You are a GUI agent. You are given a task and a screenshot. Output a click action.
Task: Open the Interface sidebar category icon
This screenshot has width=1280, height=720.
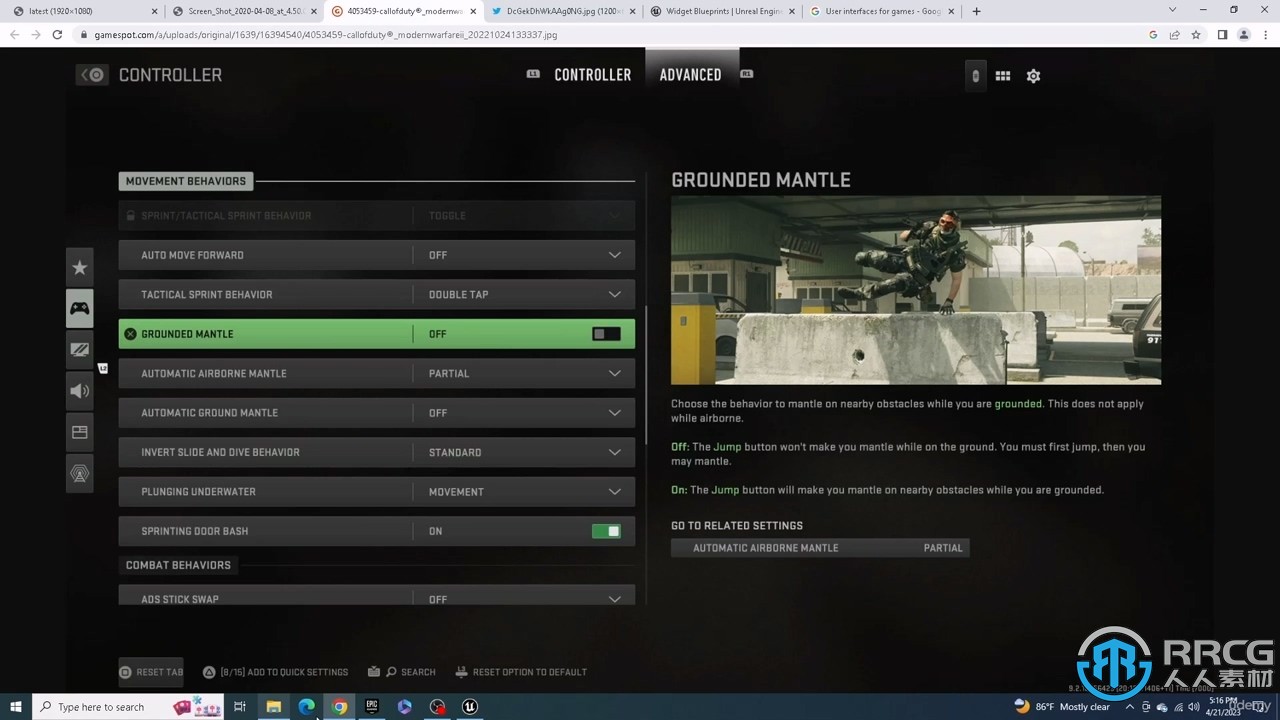coord(80,432)
